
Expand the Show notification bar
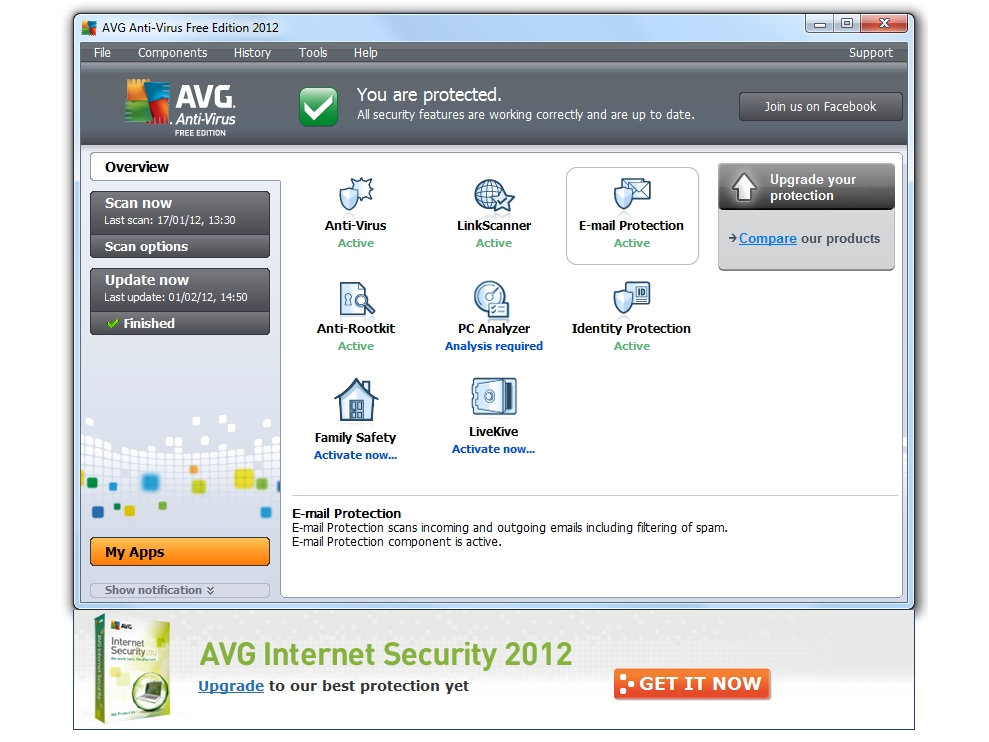[180, 590]
